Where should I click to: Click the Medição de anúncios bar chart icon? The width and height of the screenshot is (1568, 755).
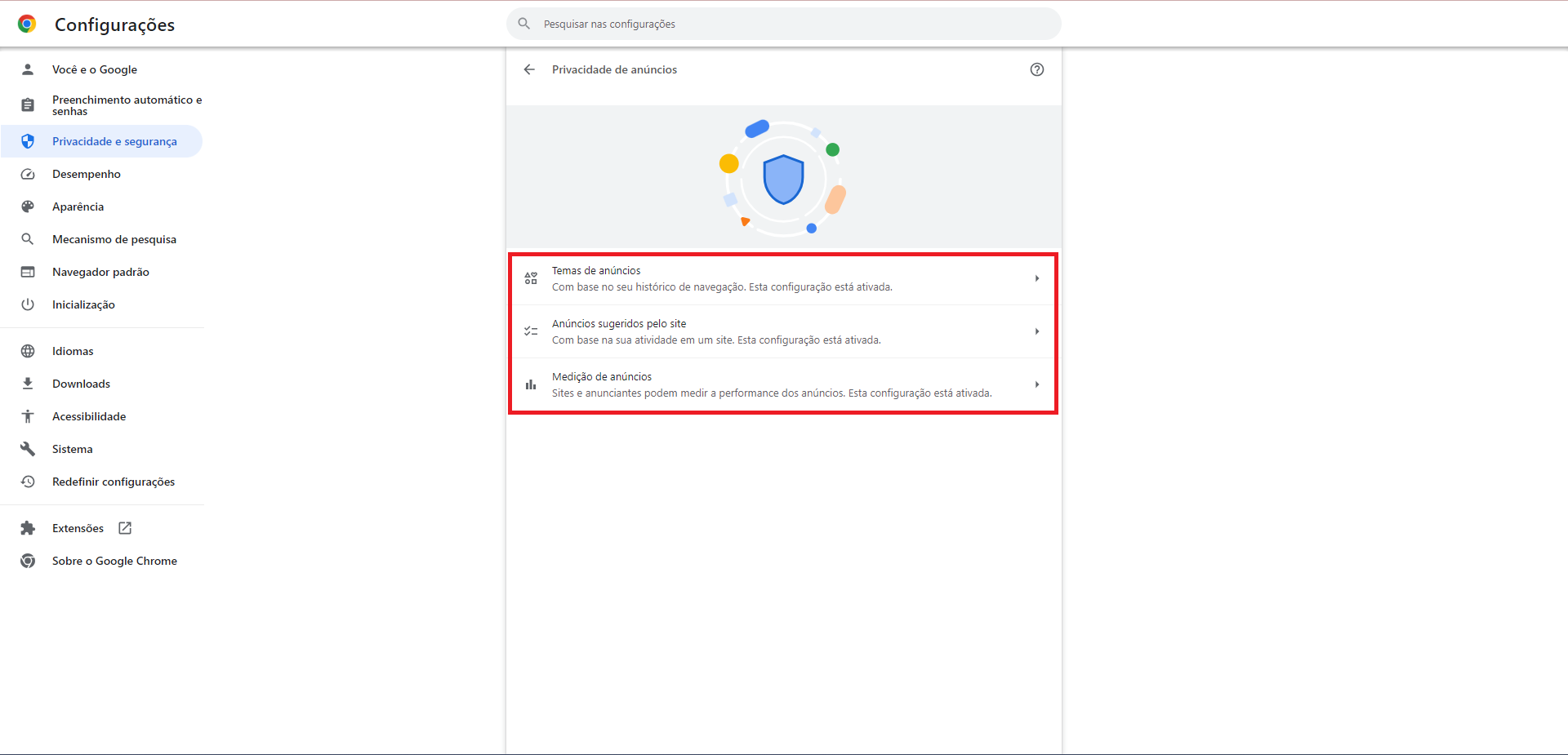click(531, 384)
